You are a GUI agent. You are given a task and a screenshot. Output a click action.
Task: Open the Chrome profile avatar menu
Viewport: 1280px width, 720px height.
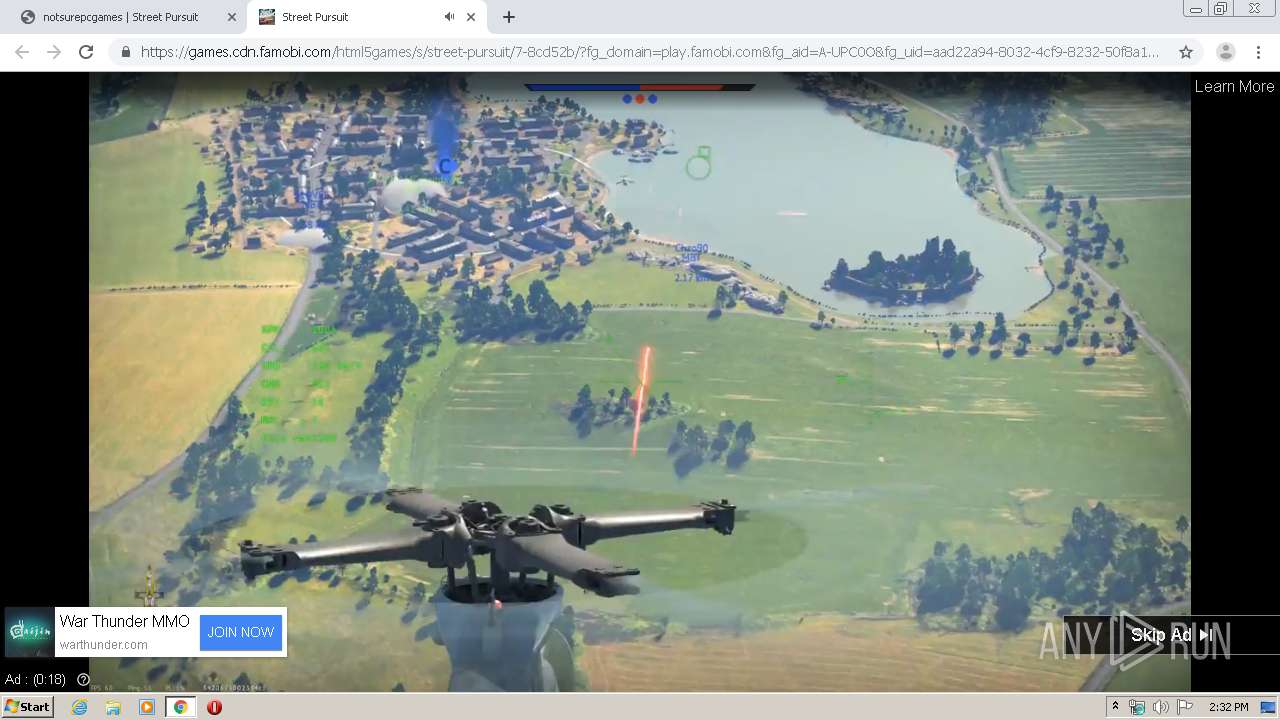click(x=1226, y=52)
